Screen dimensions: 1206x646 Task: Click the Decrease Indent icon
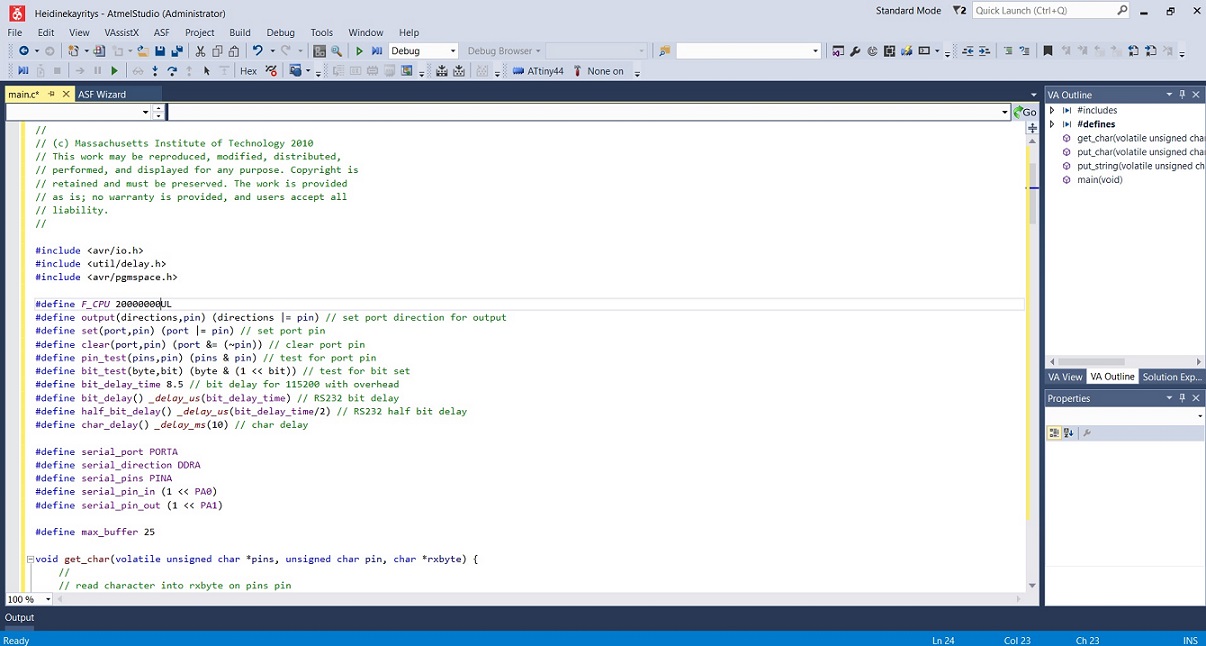[x=967, y=51]
